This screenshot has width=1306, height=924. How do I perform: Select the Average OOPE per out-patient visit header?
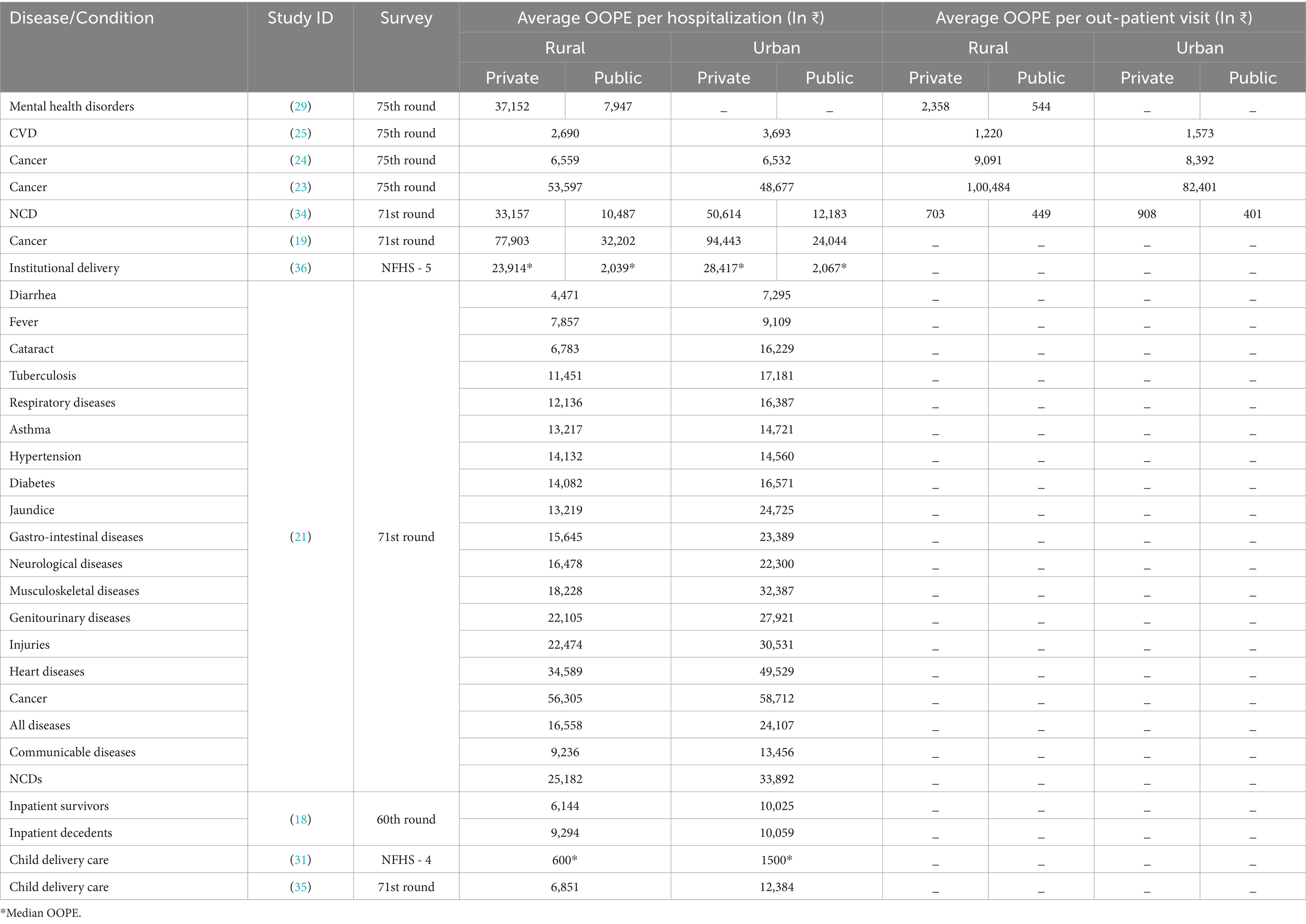coord(1094,18)
